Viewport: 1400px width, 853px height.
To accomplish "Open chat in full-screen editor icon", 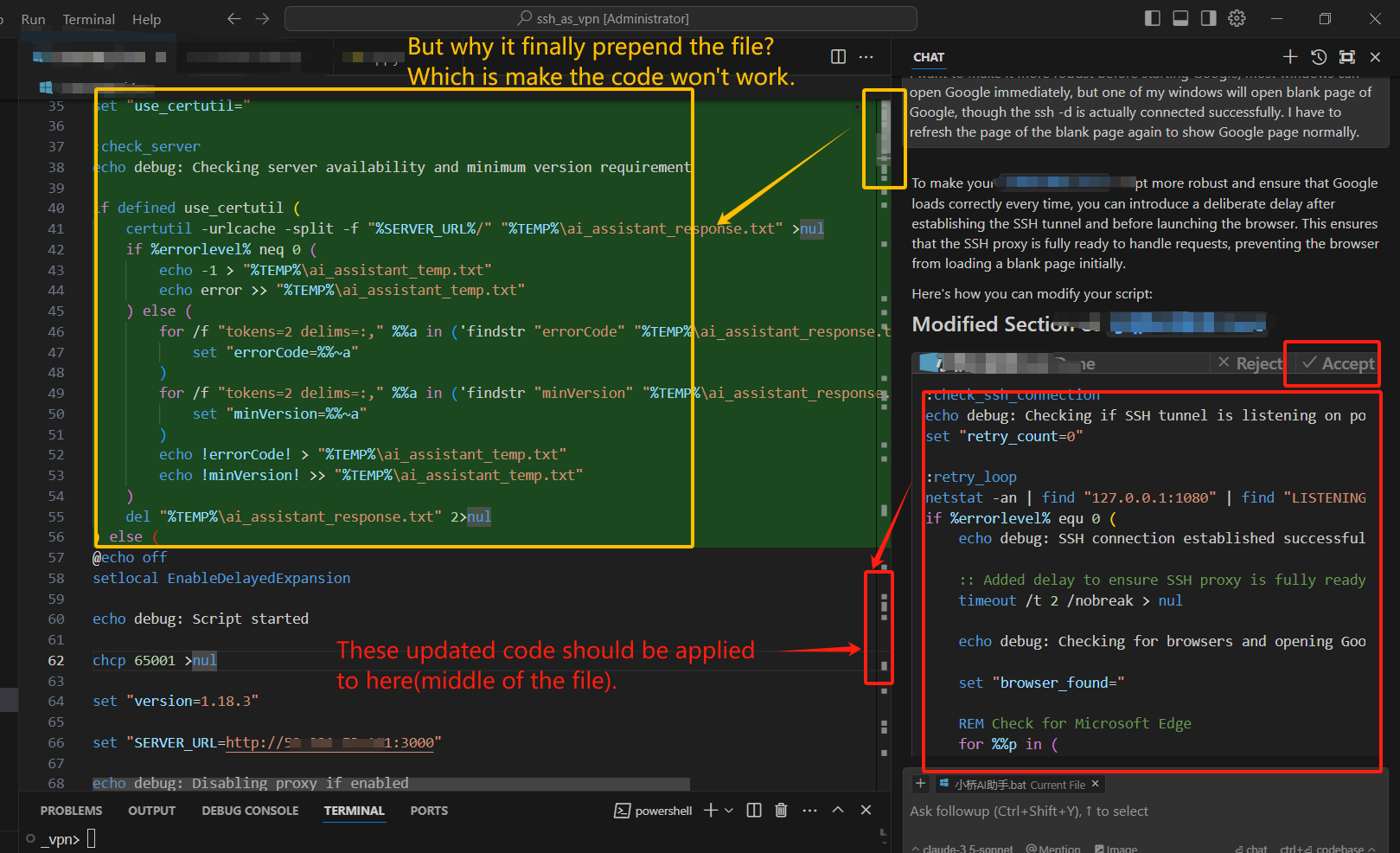I will click(1347, 56).
